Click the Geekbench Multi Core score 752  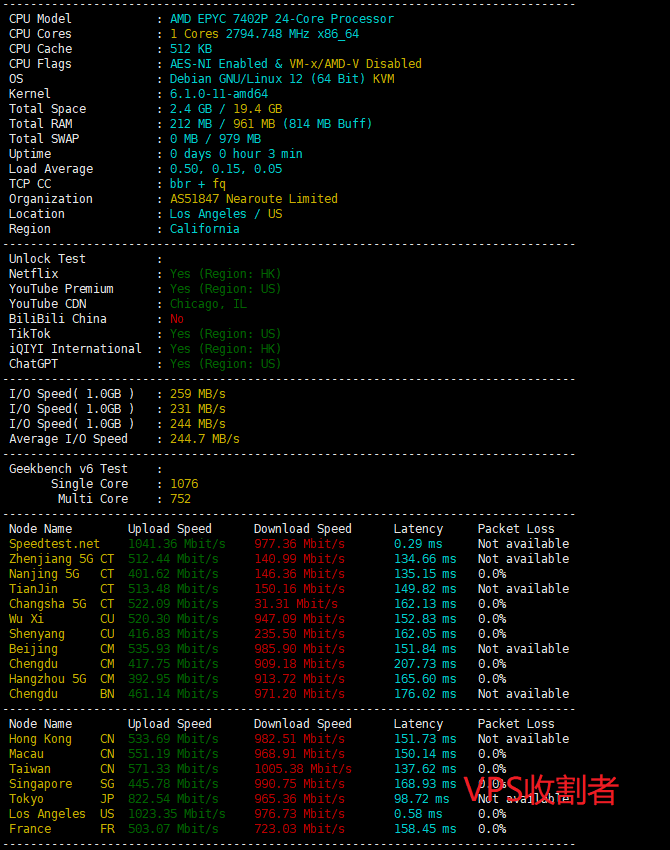point(180,499)
